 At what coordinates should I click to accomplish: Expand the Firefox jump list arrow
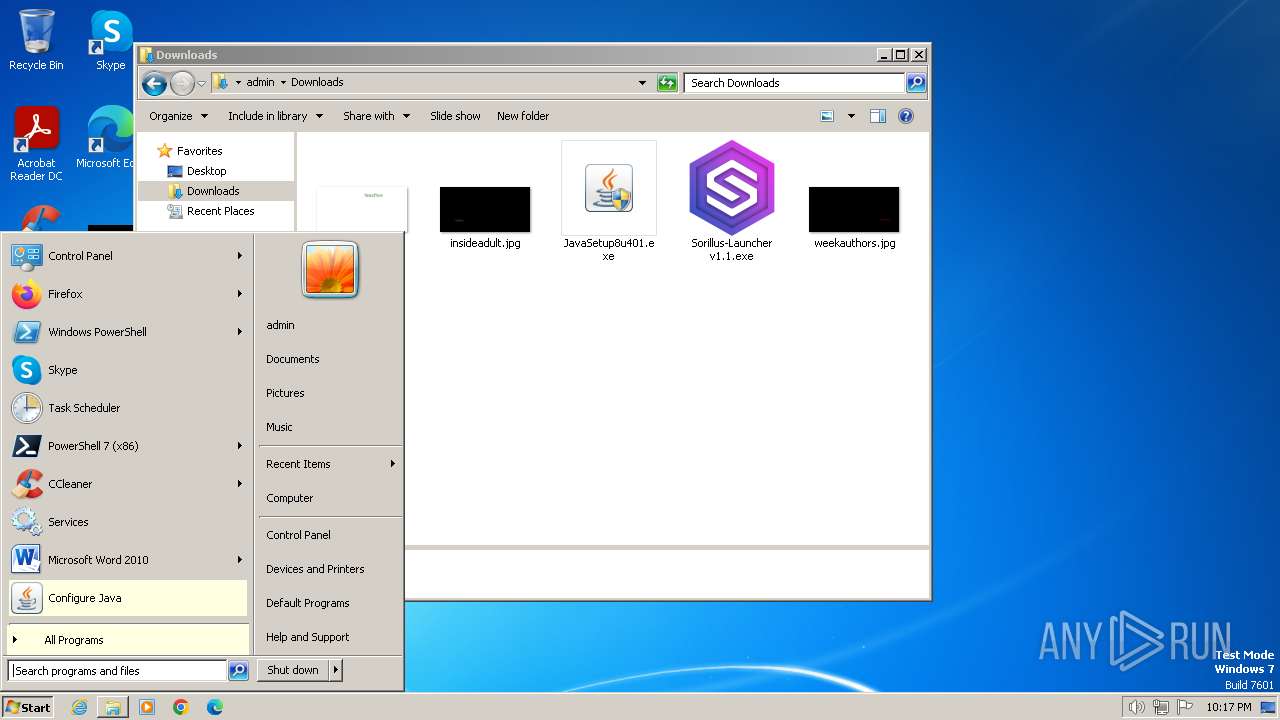click(x=240, y=294)
